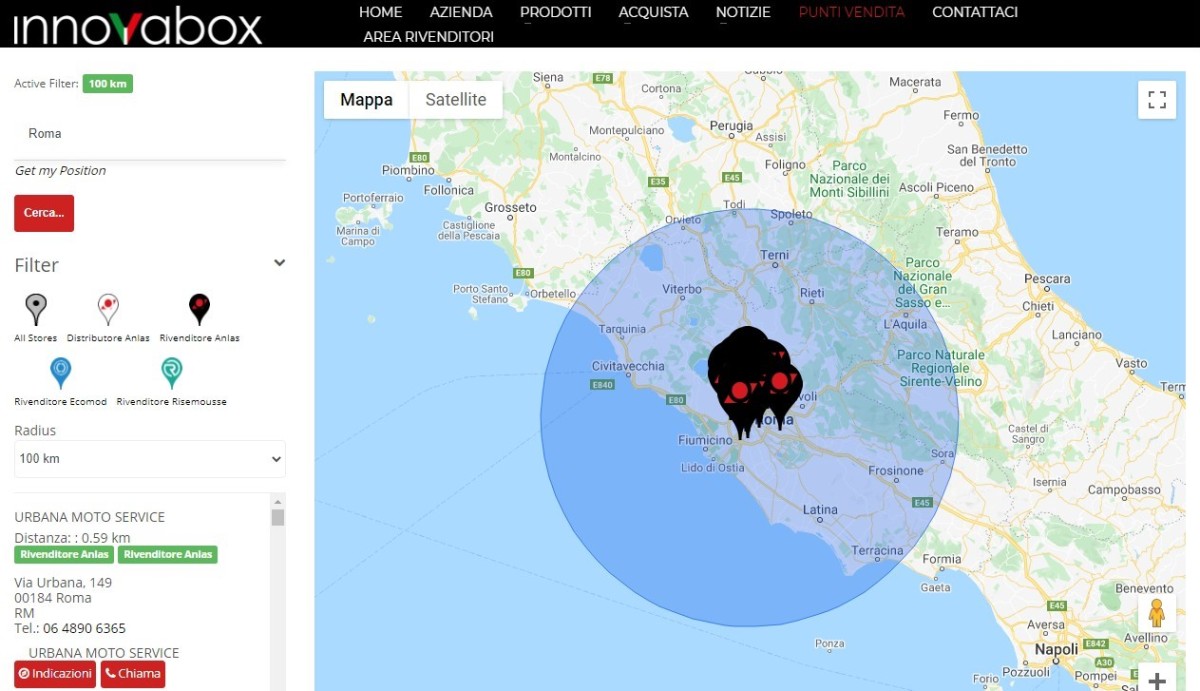Click the Siena label on the map

(x=548, y=77)
